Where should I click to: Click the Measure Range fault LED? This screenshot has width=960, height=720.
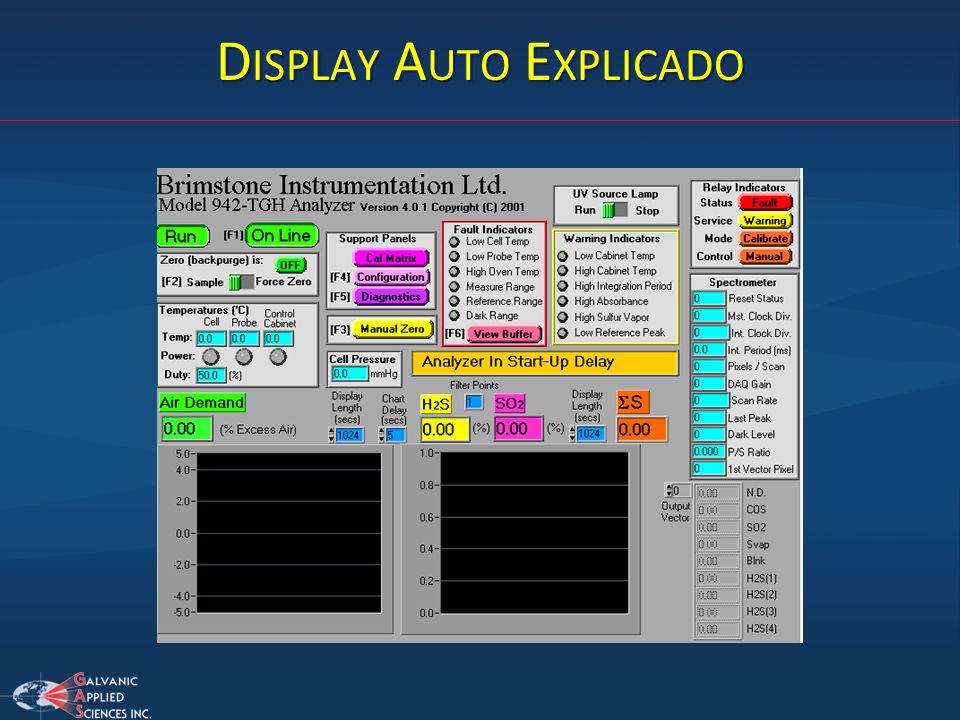454,286
